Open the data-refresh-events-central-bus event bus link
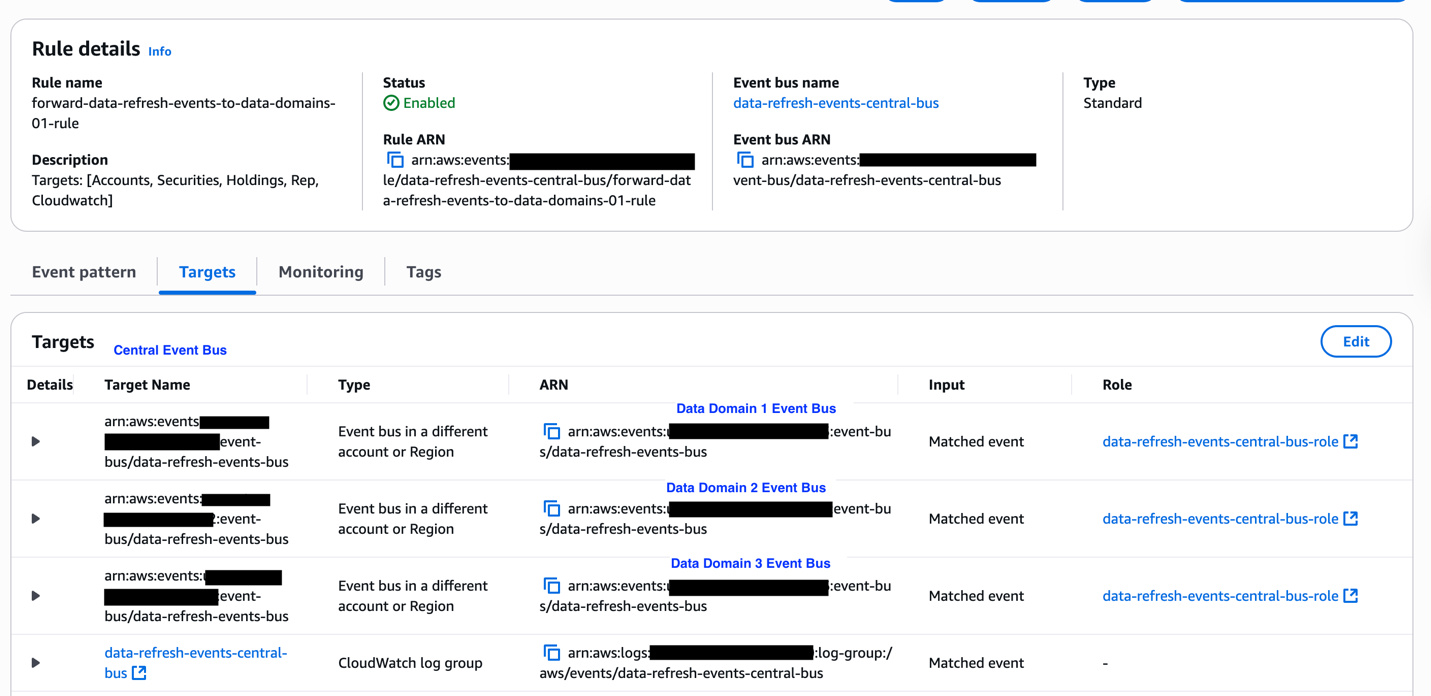 tap(835, 103)
